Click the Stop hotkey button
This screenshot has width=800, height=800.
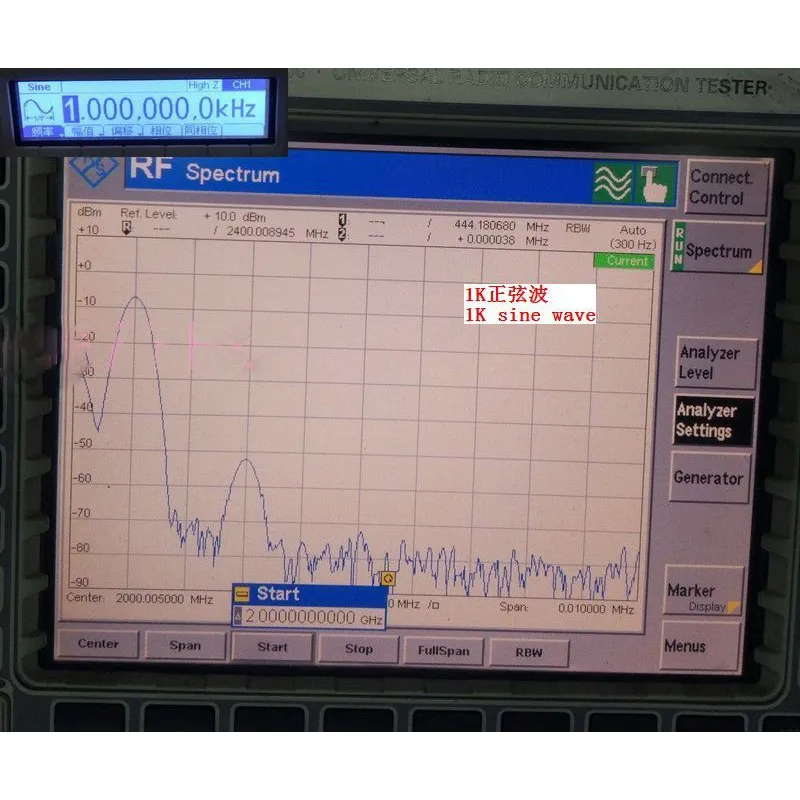click(x=359, y=649)
